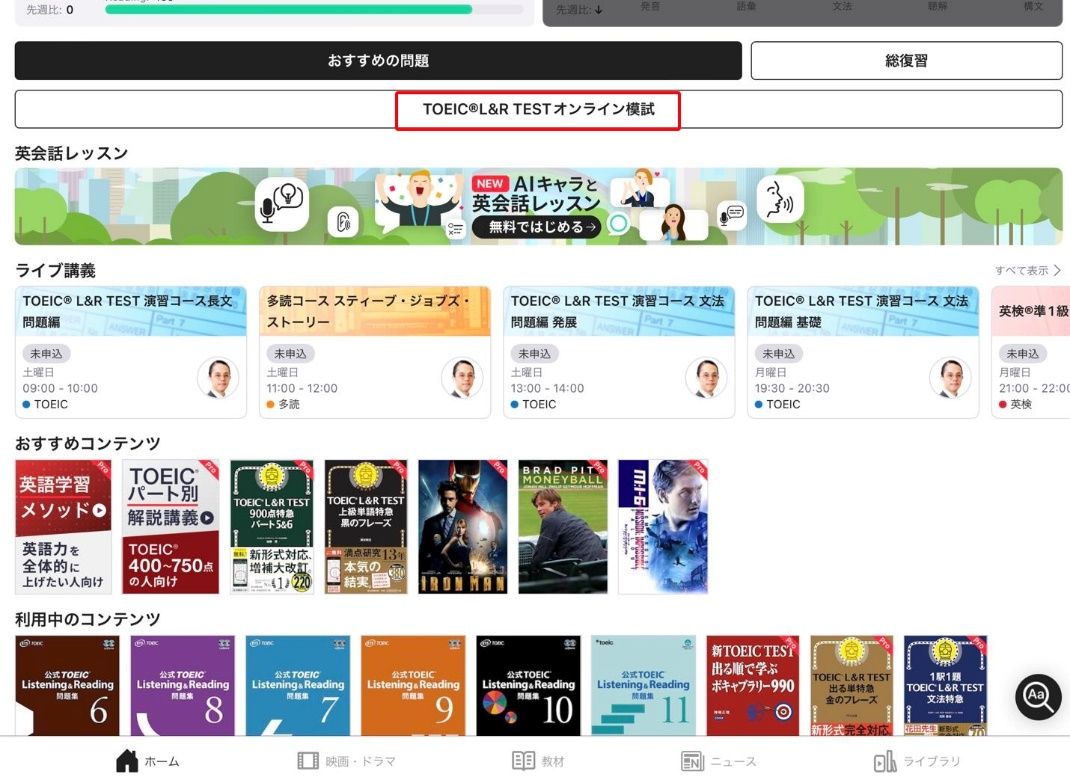Tap the microphone lightbulb icon in the banner

(x=282, y=204)
